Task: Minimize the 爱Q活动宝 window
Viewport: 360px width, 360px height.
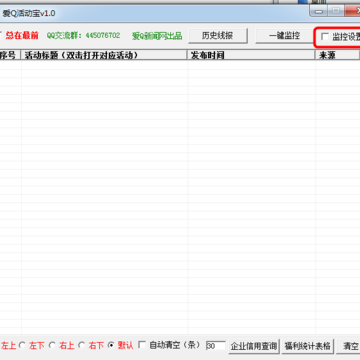Action: pos(319,11)
